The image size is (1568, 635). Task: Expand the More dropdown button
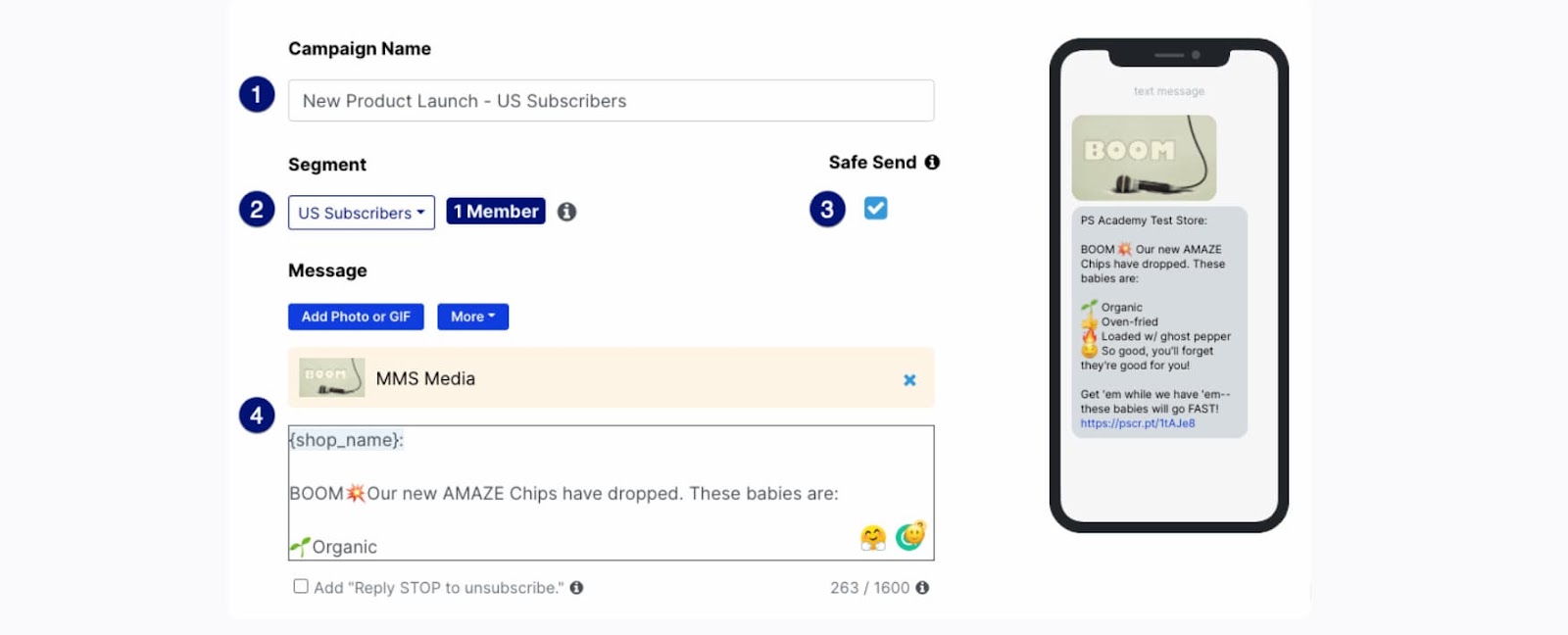[x=472, y=317]
